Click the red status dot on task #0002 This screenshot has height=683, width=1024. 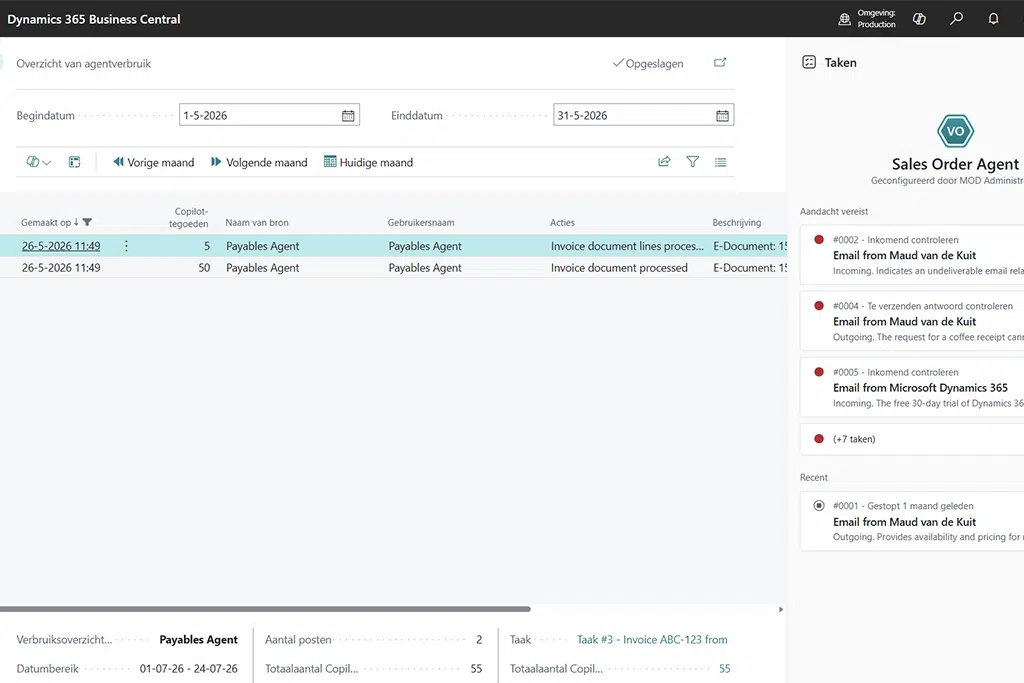pos(819,240)
